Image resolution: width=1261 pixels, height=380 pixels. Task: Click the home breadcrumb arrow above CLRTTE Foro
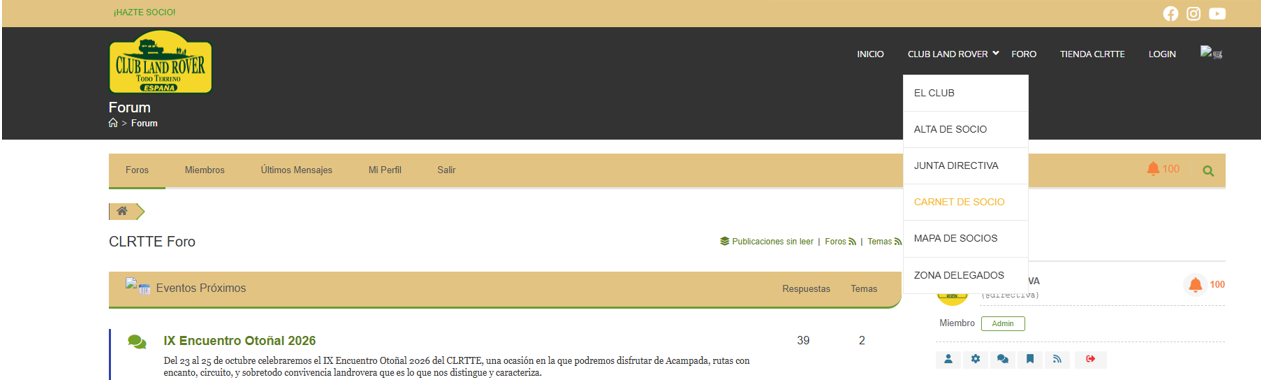[127, 211]
